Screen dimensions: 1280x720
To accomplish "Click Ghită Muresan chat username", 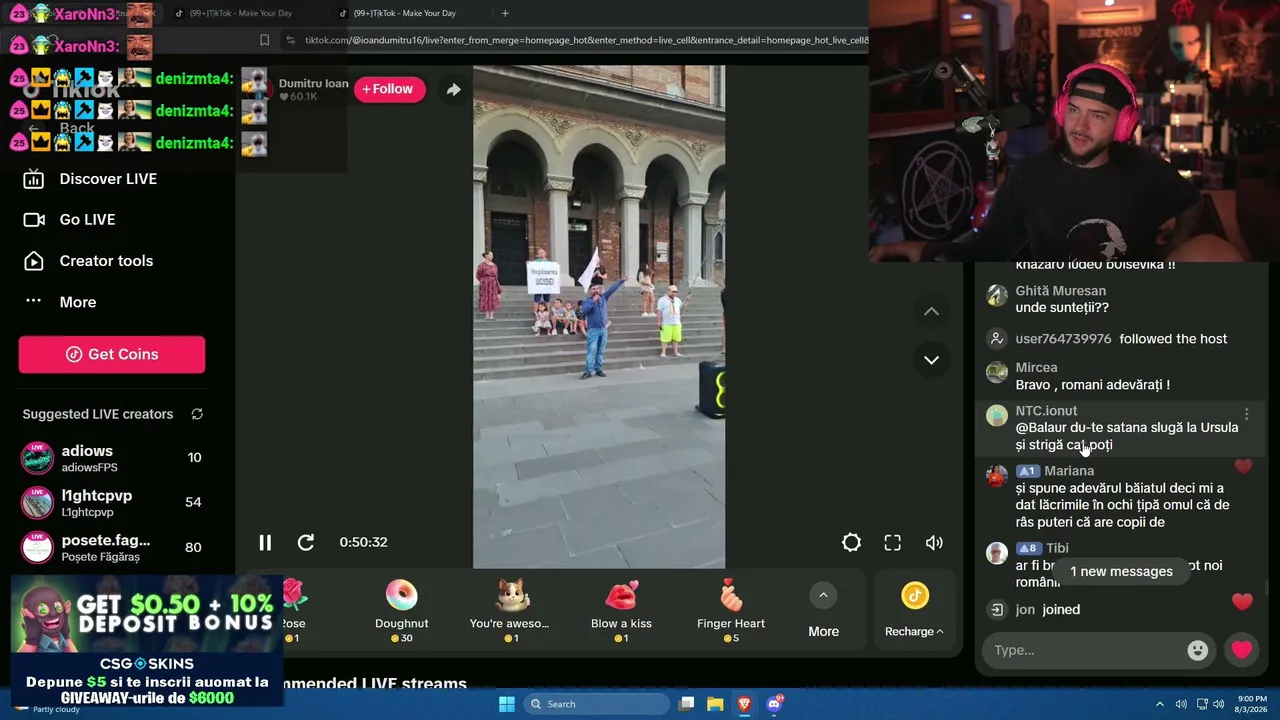I will click(x=1060, y=291).
